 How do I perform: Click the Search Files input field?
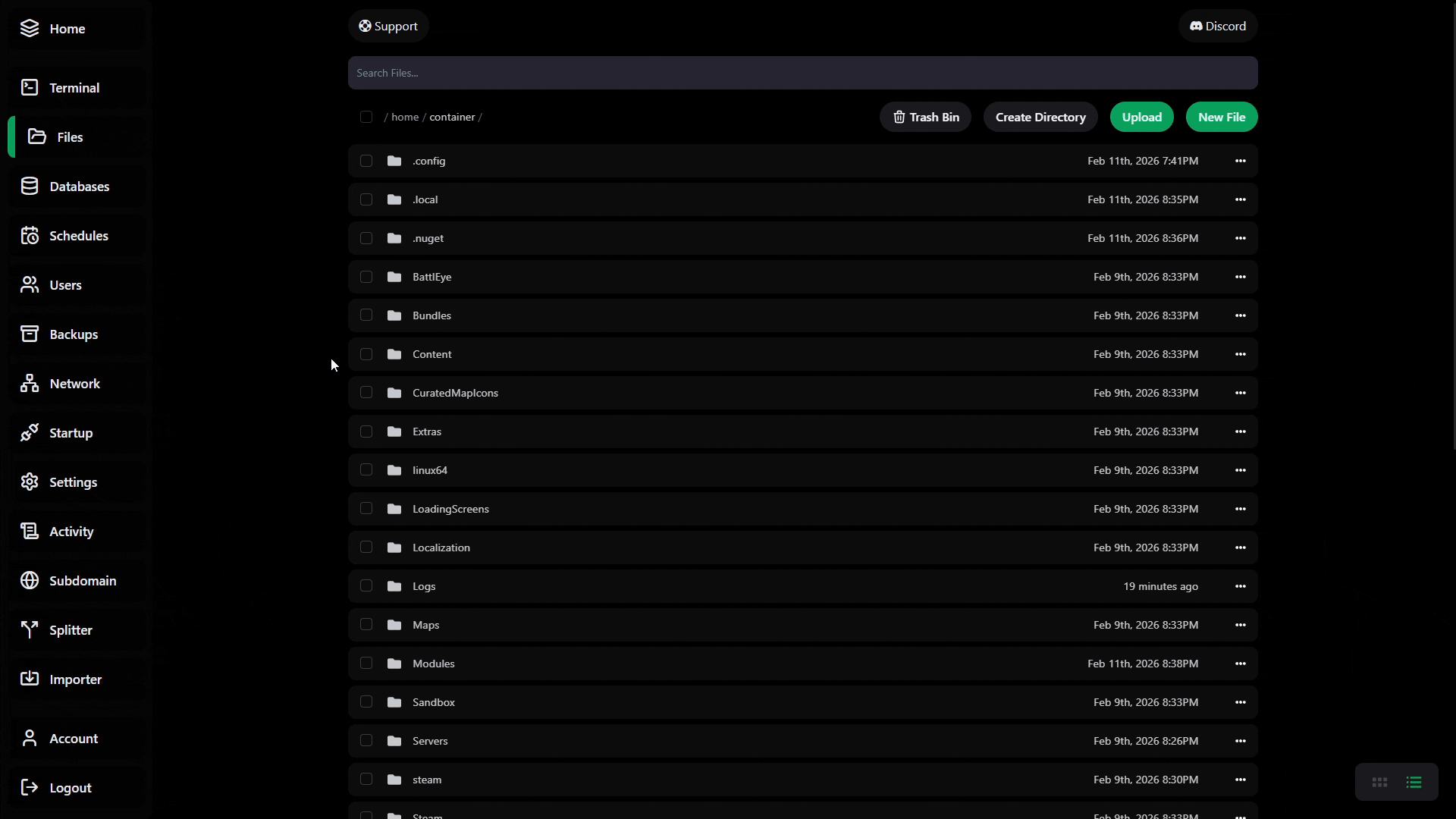point(802,73)
